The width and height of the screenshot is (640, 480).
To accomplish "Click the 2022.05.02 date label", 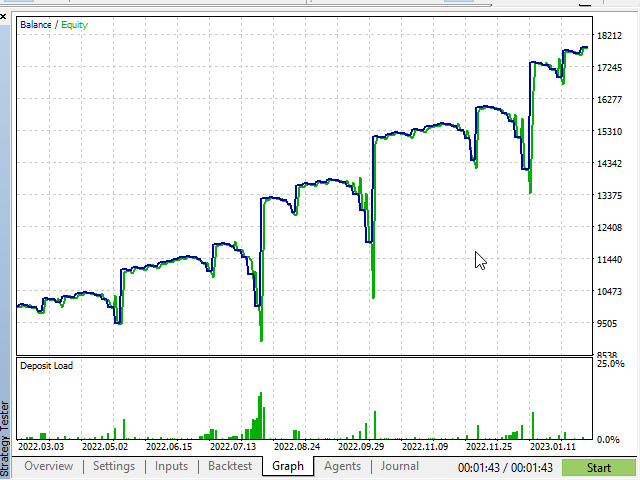I will pos(105,447).
